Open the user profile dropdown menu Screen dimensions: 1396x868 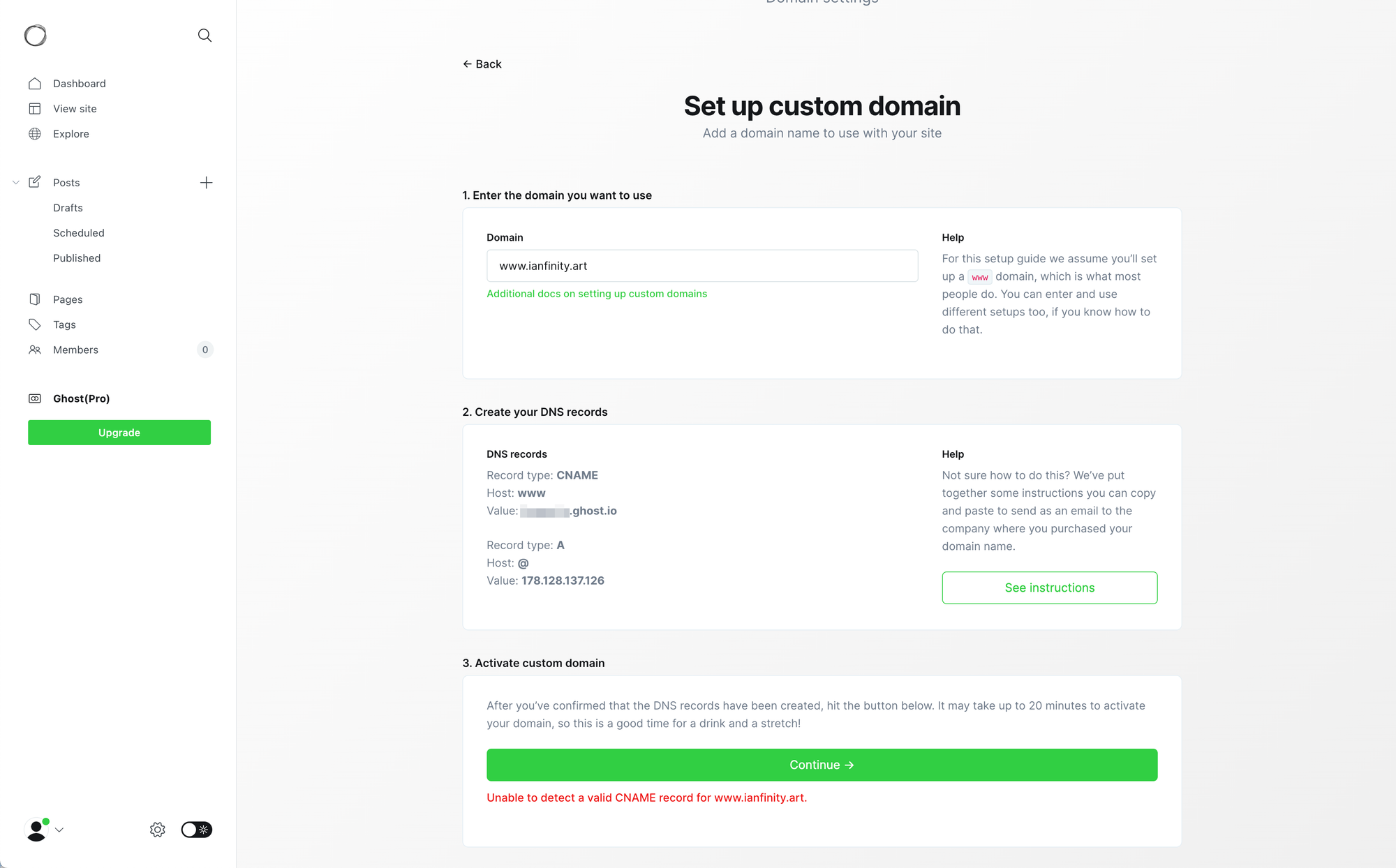(x=45, y=830)
